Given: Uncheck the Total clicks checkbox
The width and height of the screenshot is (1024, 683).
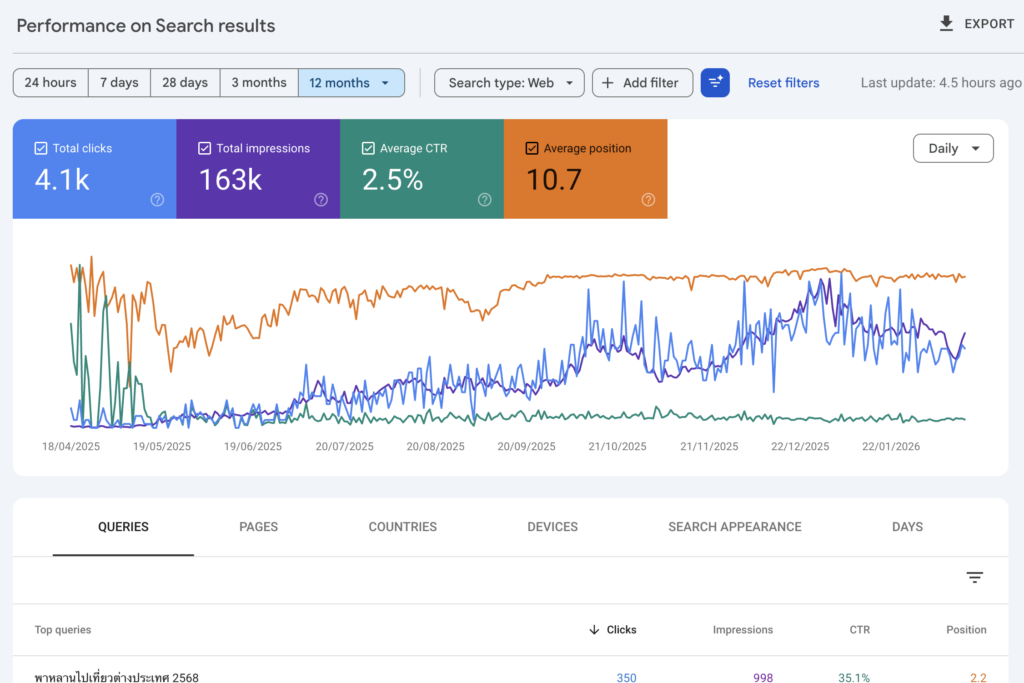Looking at the screenshot, I should (41, 148).
